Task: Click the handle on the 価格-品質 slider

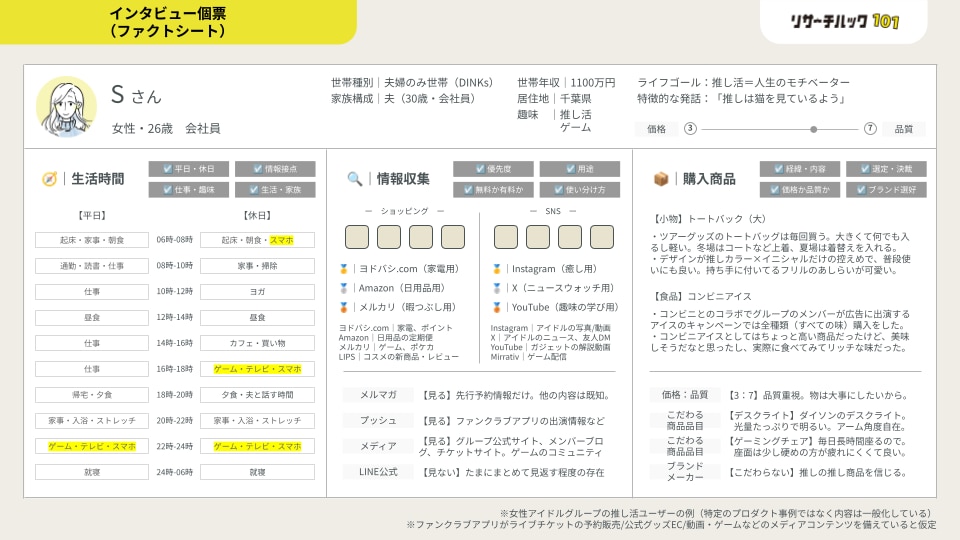Action: click(813, 129)
